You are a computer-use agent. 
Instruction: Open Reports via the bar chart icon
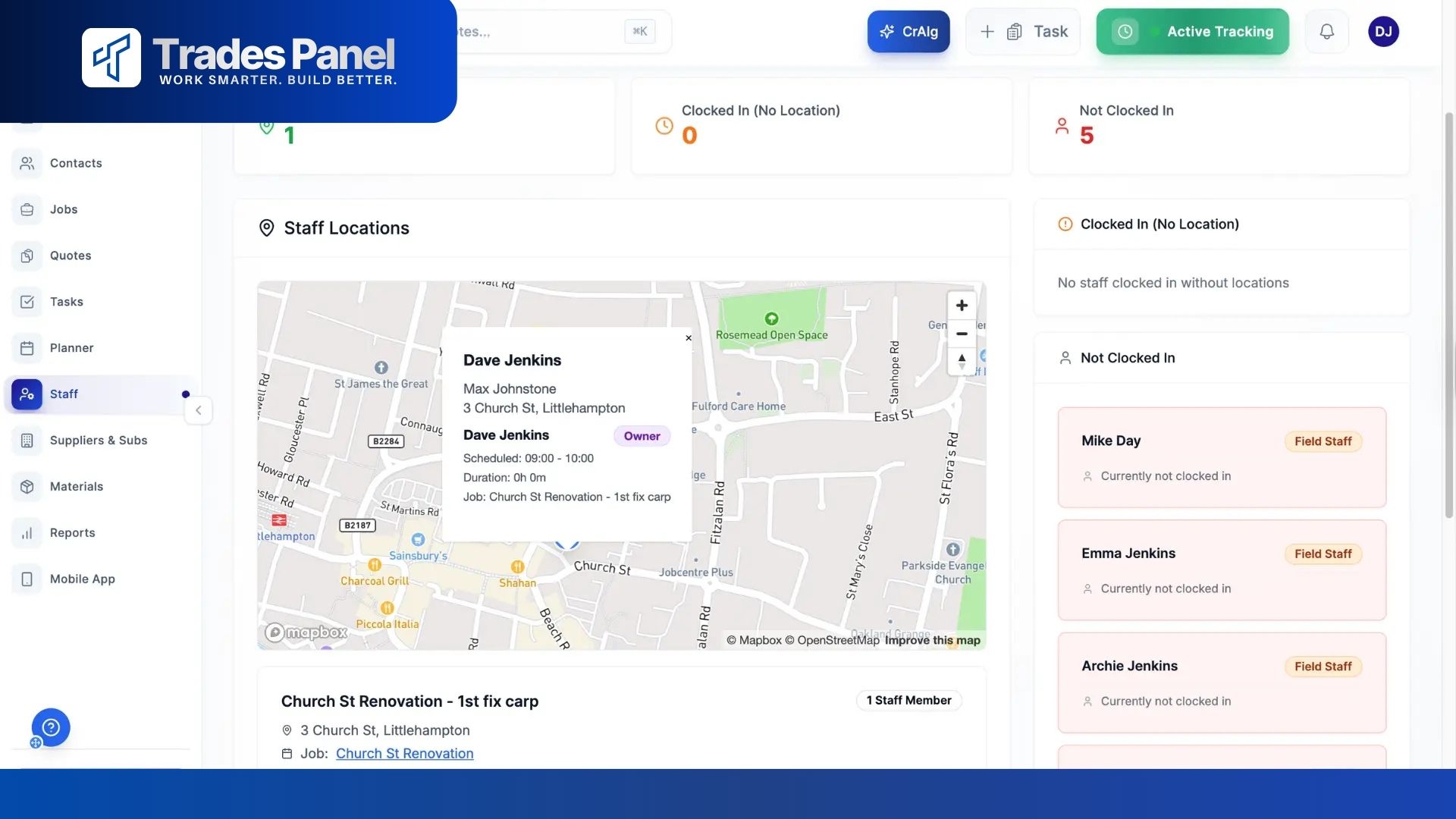pos(27,532)
